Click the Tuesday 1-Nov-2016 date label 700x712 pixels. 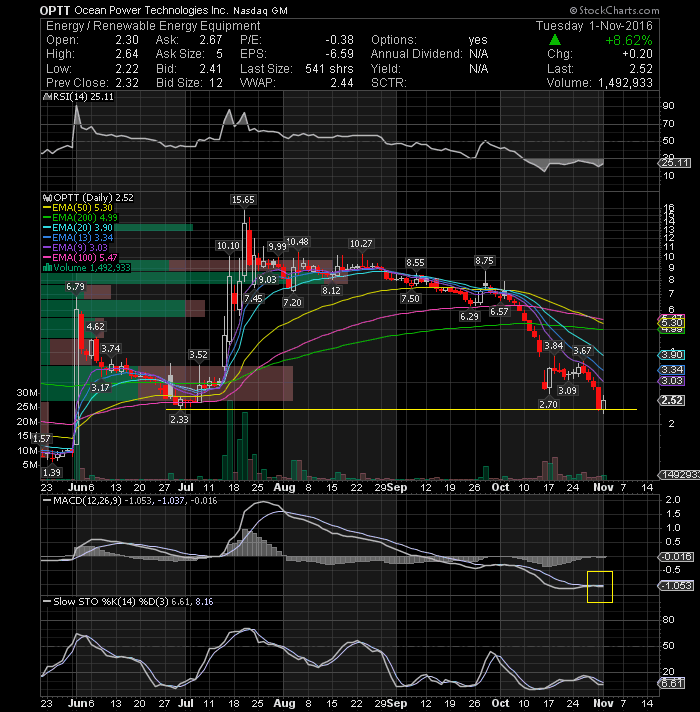[594, 26]
